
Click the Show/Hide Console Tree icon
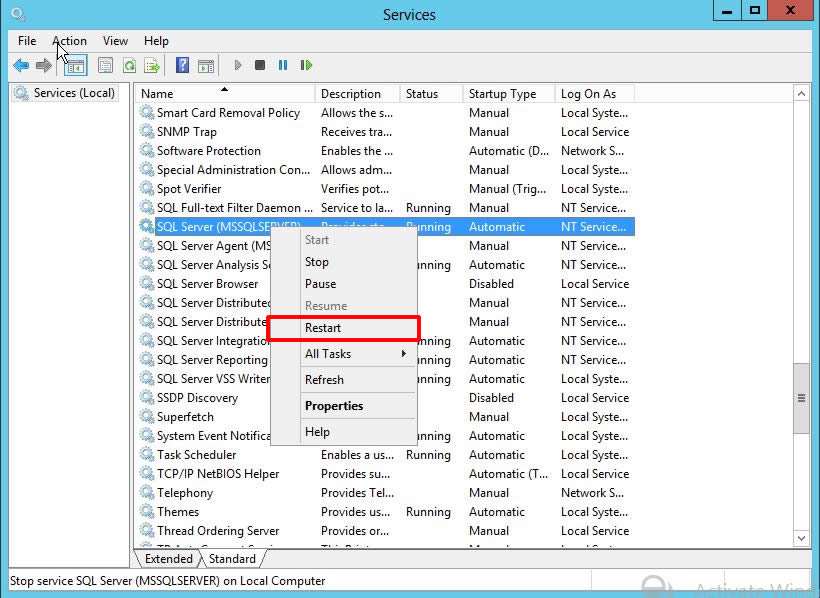point(75,66)
